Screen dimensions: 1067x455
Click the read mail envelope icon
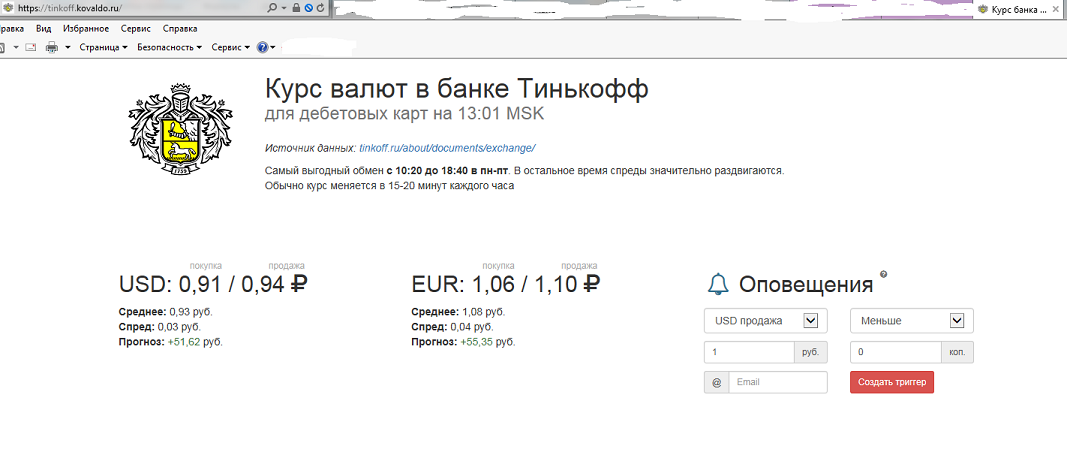pyautogui.click(x=31, y=48)
